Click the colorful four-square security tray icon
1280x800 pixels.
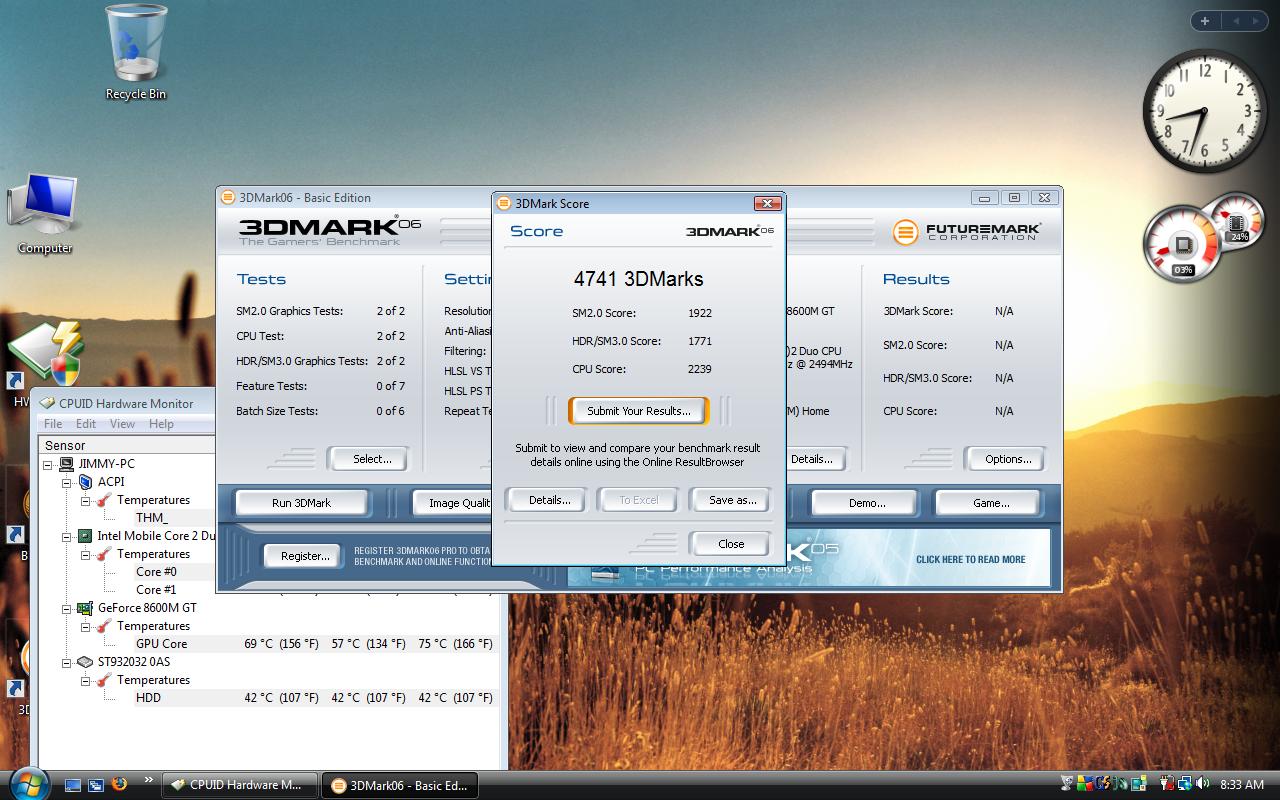click(x=1085, y=783)
